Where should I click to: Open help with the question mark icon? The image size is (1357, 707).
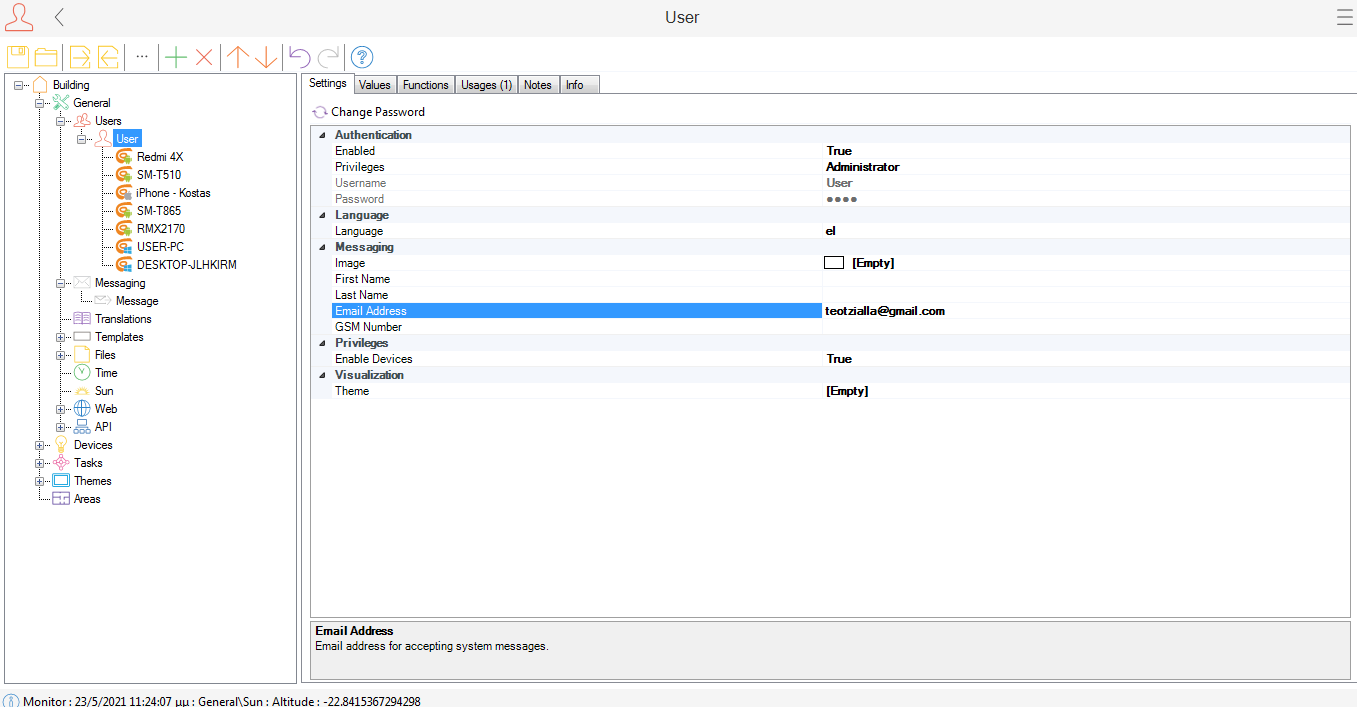tap(362, 57)
